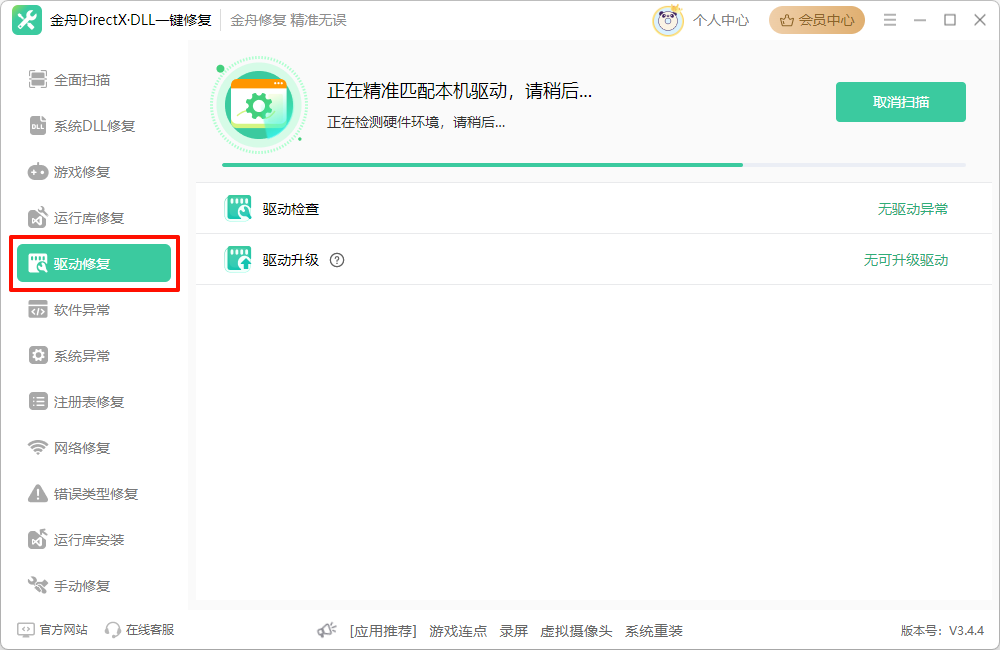Click the megaphone icon beside 应用推荐
The image size is (1000, 650).
tap(327, 629)
